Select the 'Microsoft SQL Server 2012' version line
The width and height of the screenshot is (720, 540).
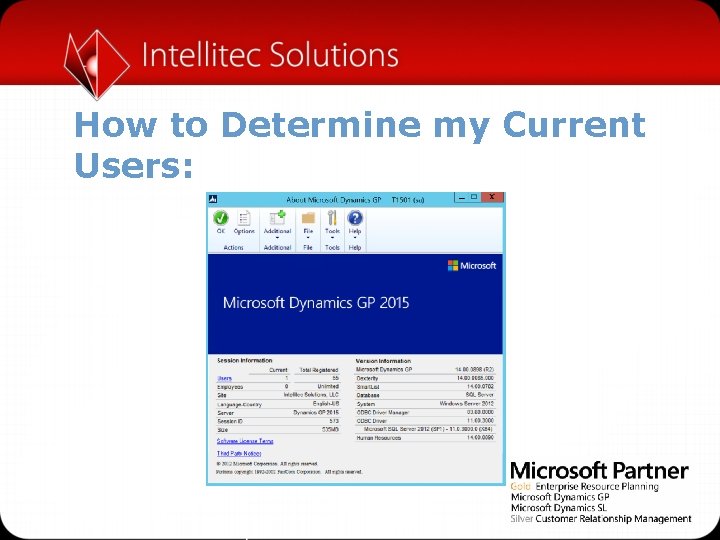click(428, 429)
